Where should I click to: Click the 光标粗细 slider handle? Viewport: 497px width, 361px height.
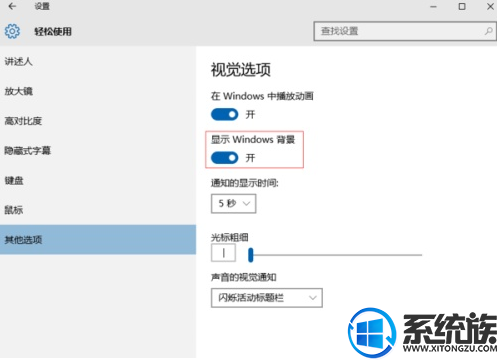point(251,255)
